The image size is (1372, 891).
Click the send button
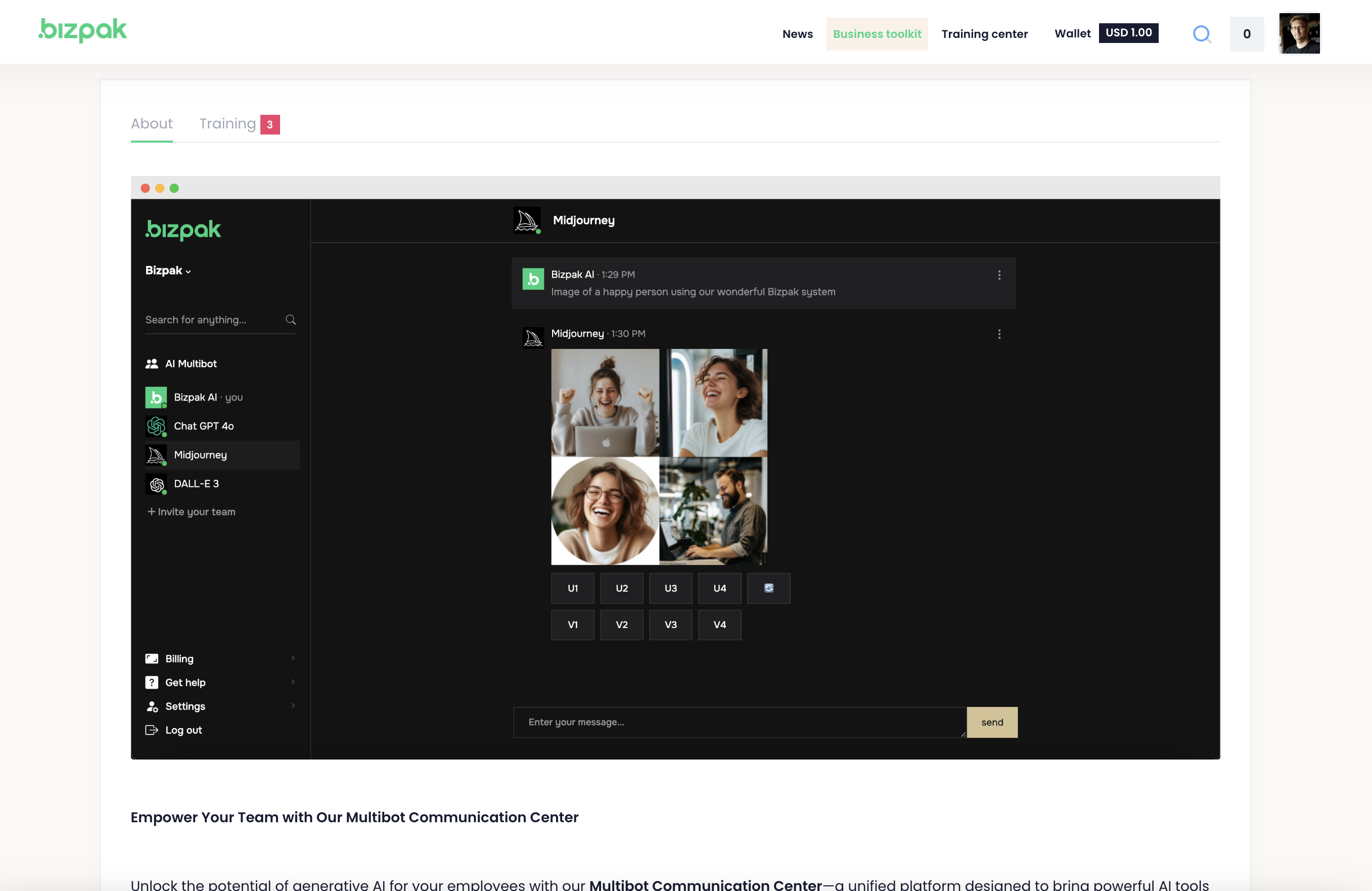[x=991, y=722]
